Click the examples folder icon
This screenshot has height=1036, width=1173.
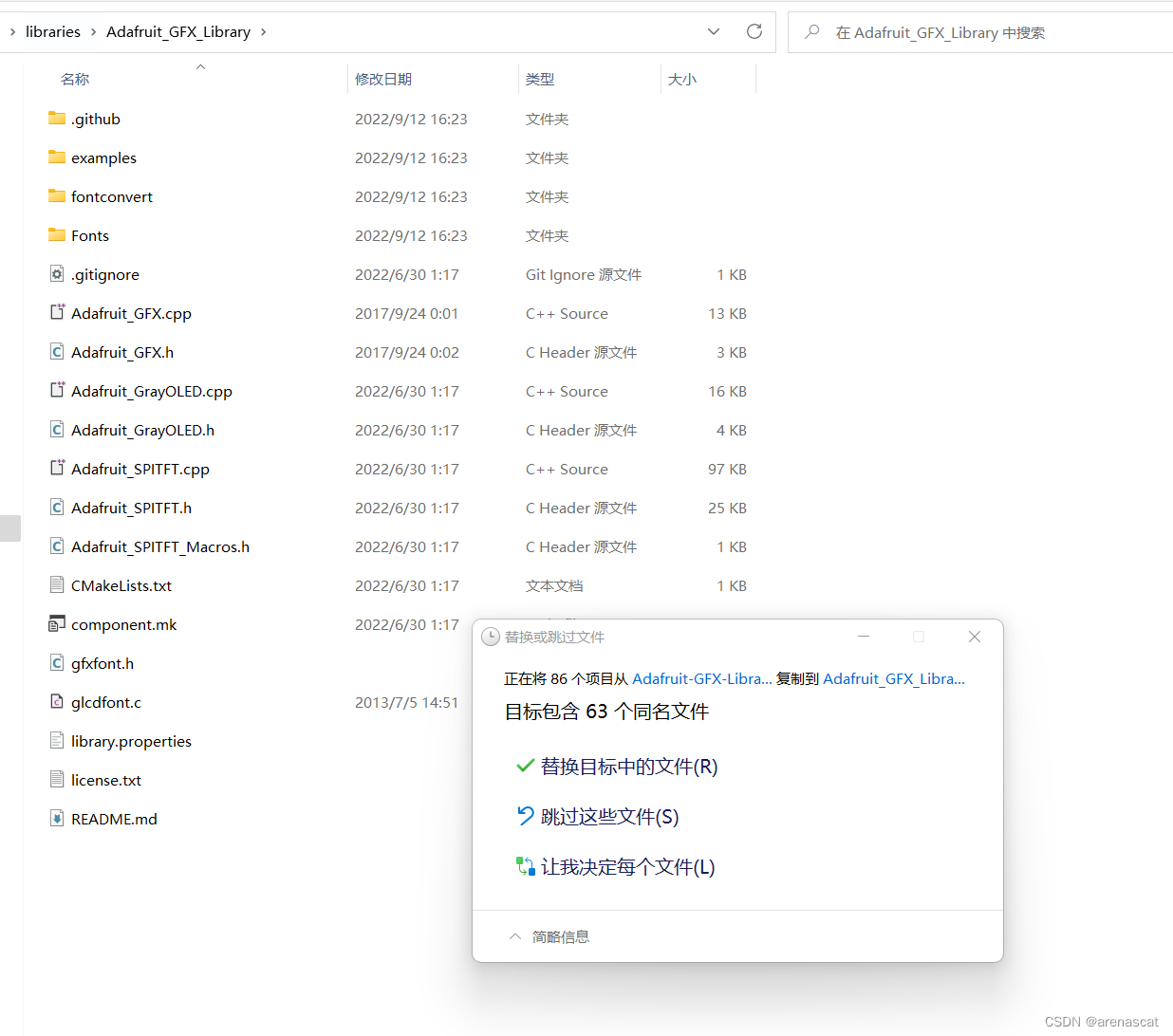point(57,157)
